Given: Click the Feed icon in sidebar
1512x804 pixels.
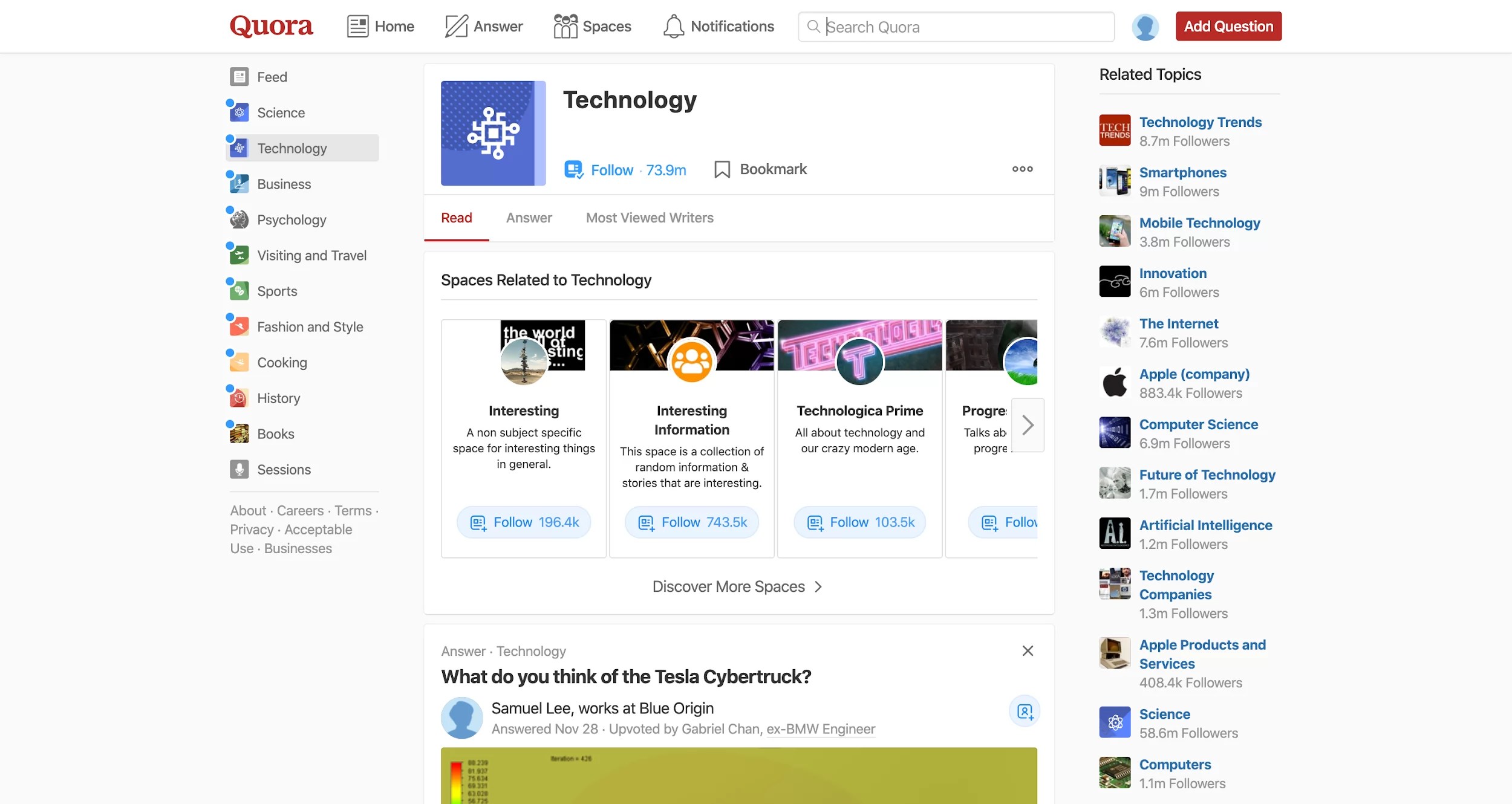Looking at the screenshot, I should click(240, 77).
